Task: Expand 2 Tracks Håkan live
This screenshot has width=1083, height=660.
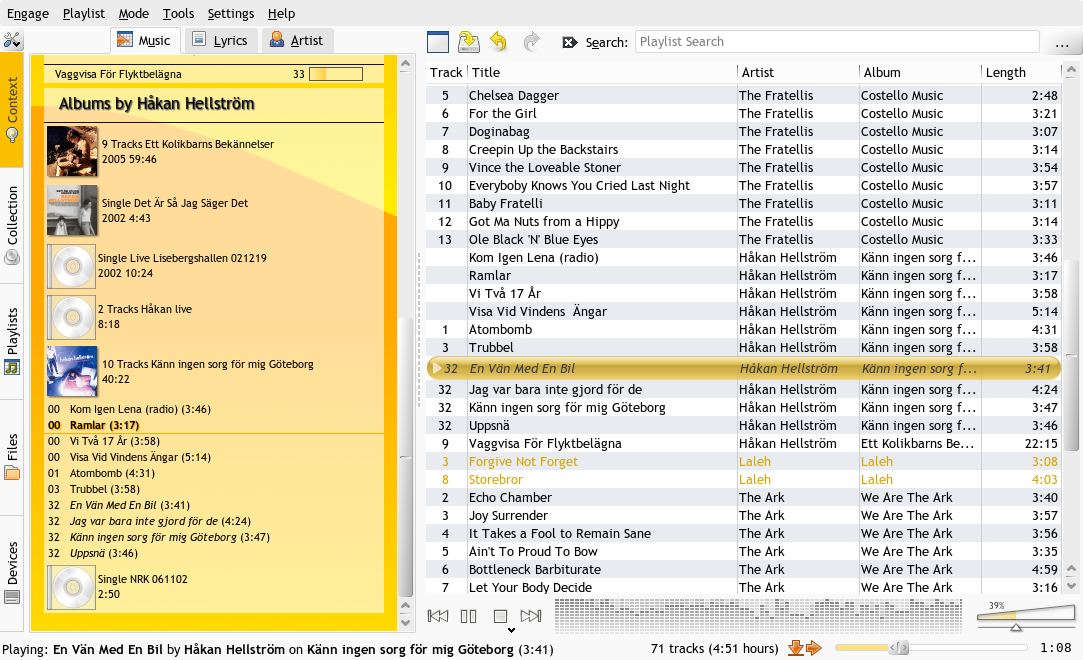Action: point(144,317)
